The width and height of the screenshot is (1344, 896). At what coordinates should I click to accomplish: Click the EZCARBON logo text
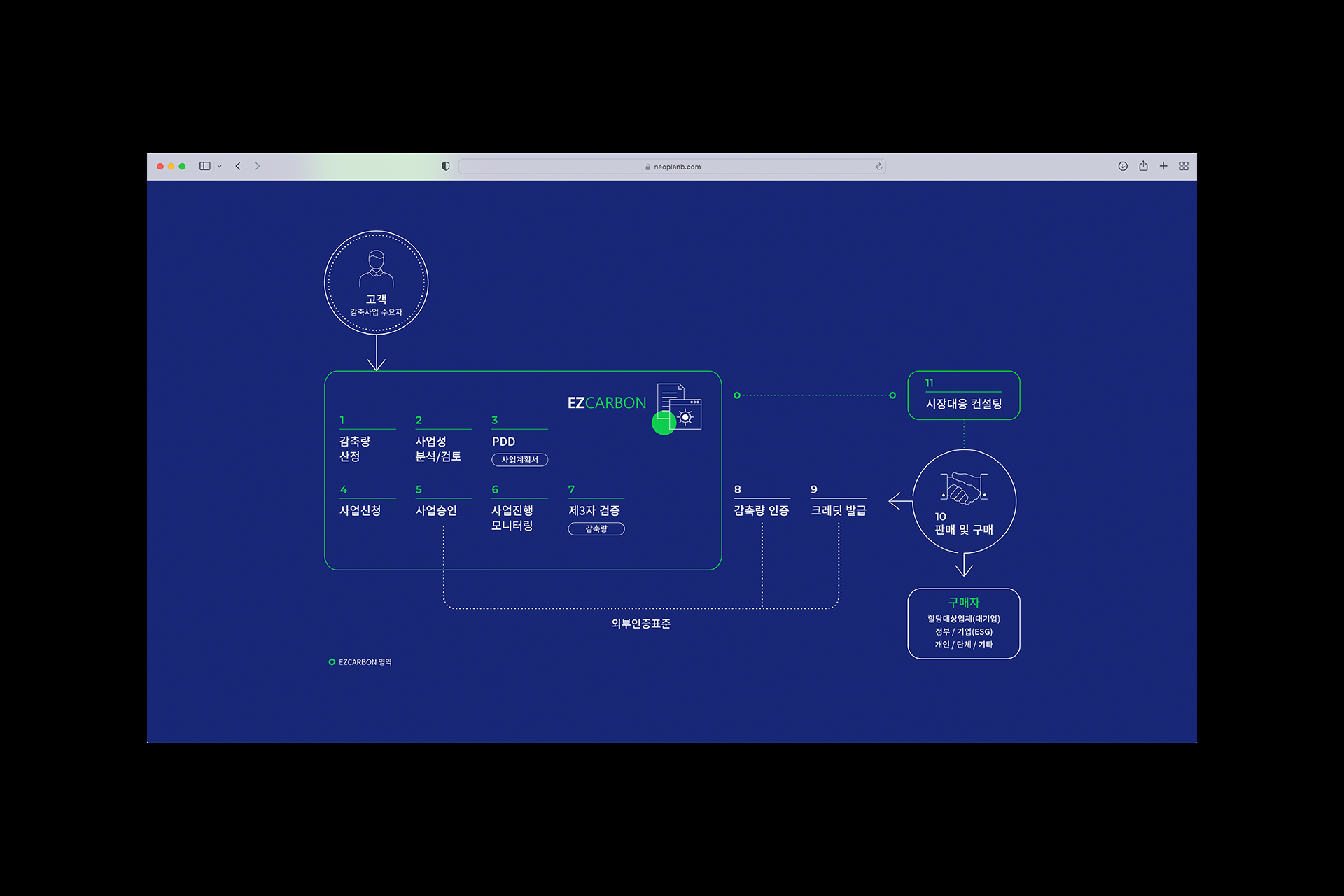pos(607,403)
